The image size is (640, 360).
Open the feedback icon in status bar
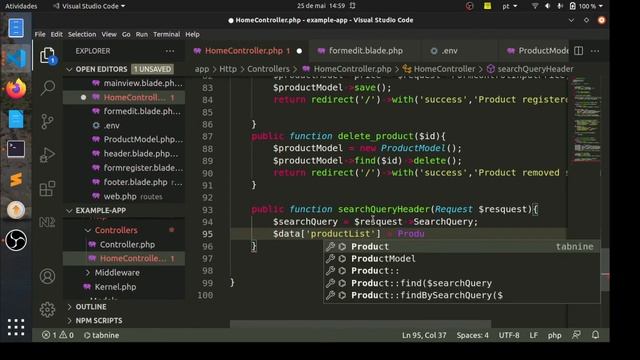[x=576, y=335]
